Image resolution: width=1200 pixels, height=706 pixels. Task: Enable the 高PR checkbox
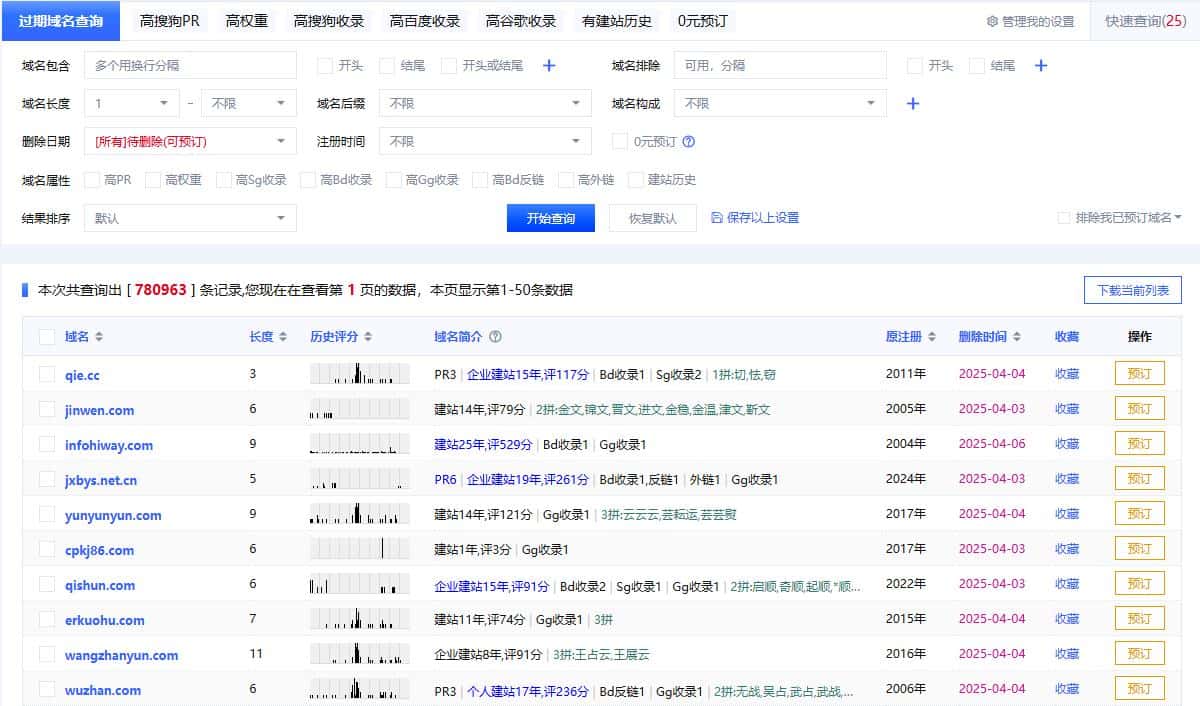[x=90, y=180]
